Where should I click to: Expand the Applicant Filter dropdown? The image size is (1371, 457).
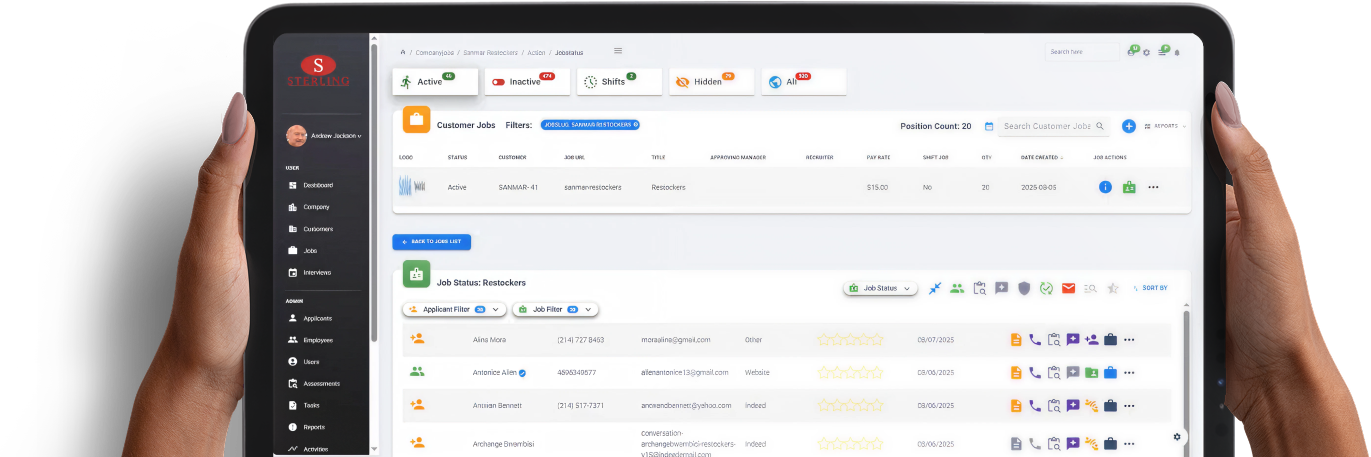click(x=453, y=310)
